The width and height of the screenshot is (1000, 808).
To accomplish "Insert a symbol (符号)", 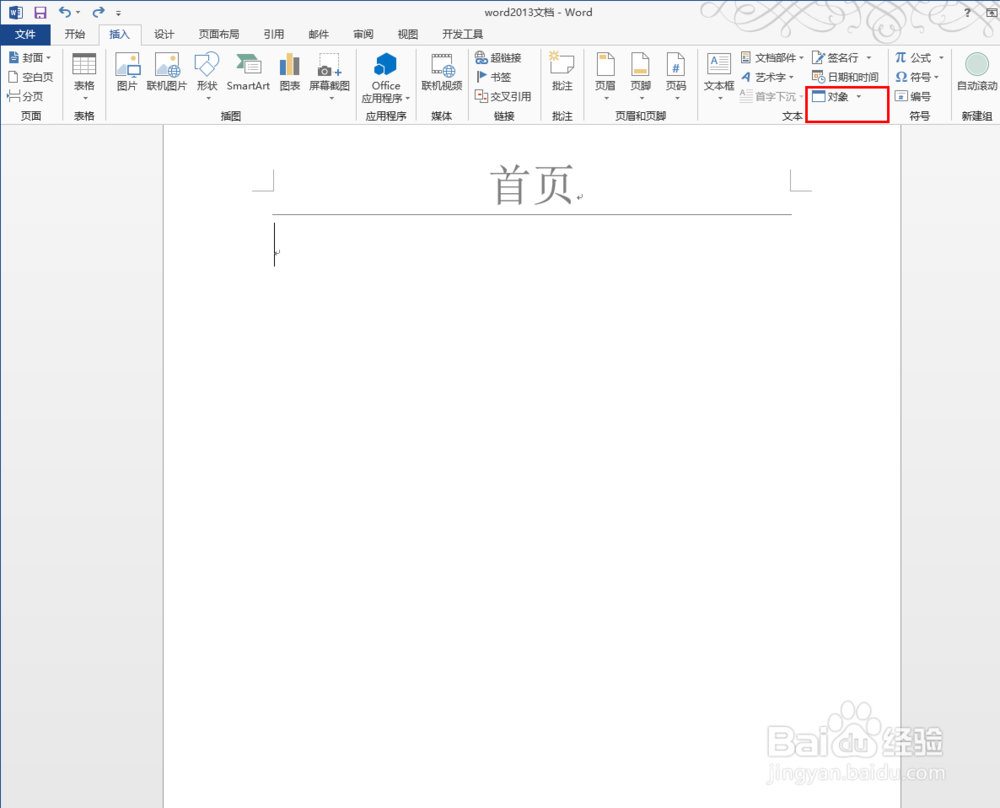I will click(x=913, y=77).
